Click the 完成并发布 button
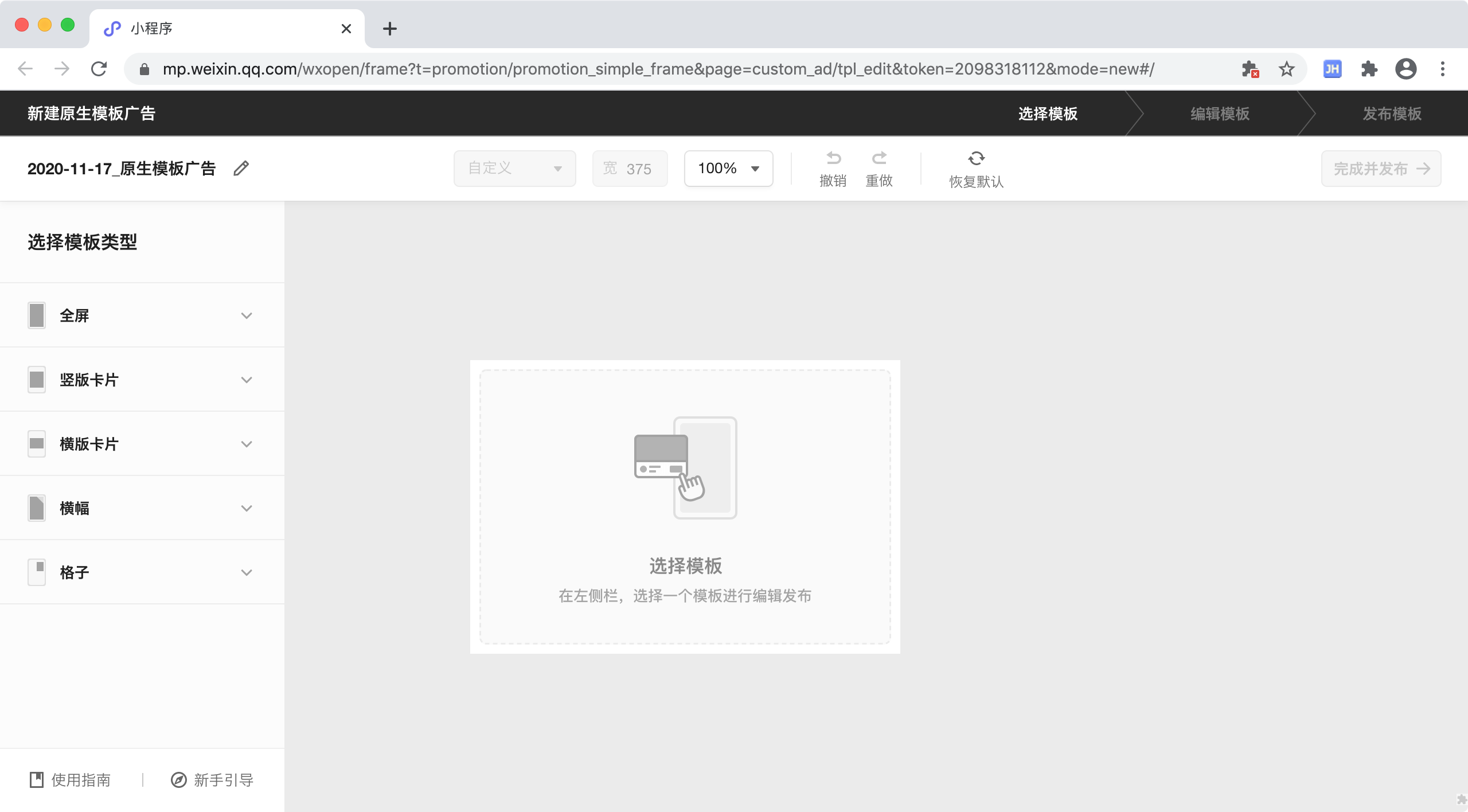Image resolution: width=1468 pixels, height=812 pixels. pos(1381,169)
